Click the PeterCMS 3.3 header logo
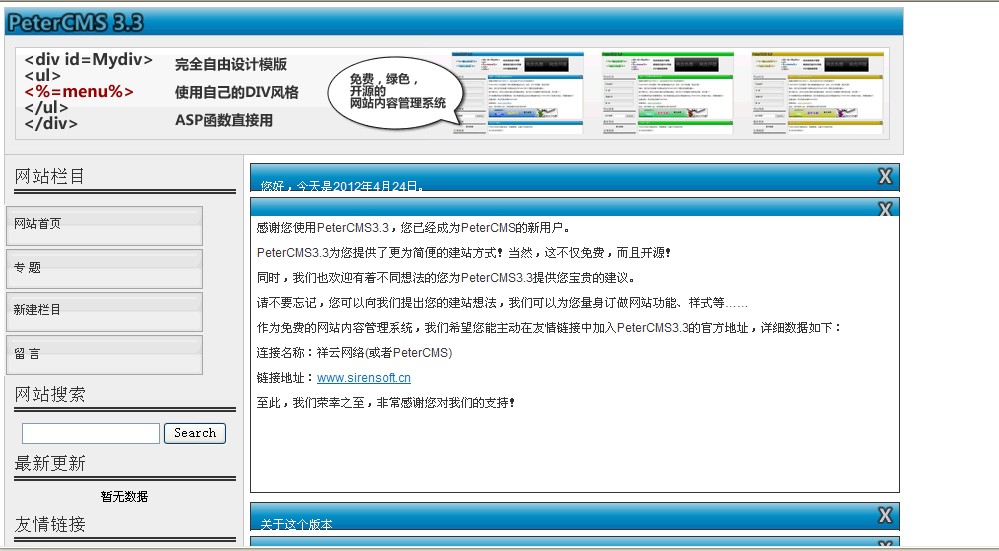This screenshot has width=999, height=551. click(75, 22)
